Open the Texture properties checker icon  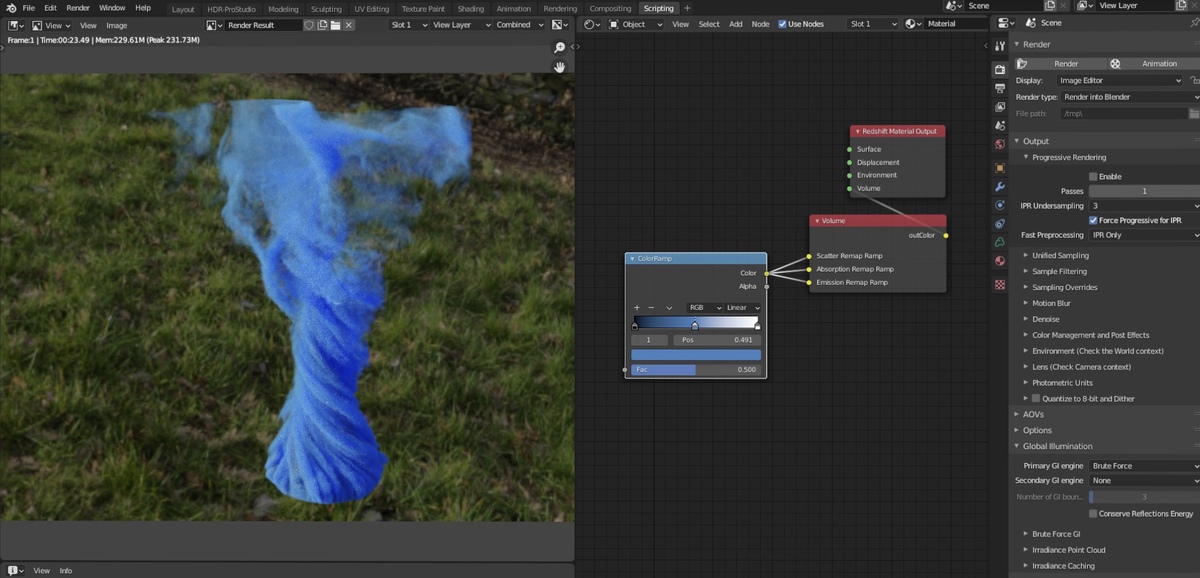[1000, 284]
